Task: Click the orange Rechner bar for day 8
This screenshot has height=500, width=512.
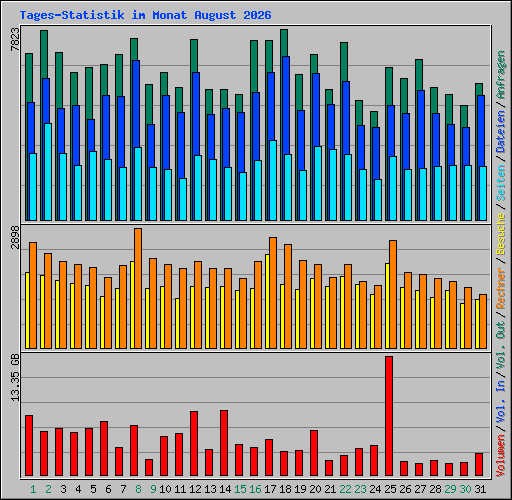Action: [x=138, y=289]
